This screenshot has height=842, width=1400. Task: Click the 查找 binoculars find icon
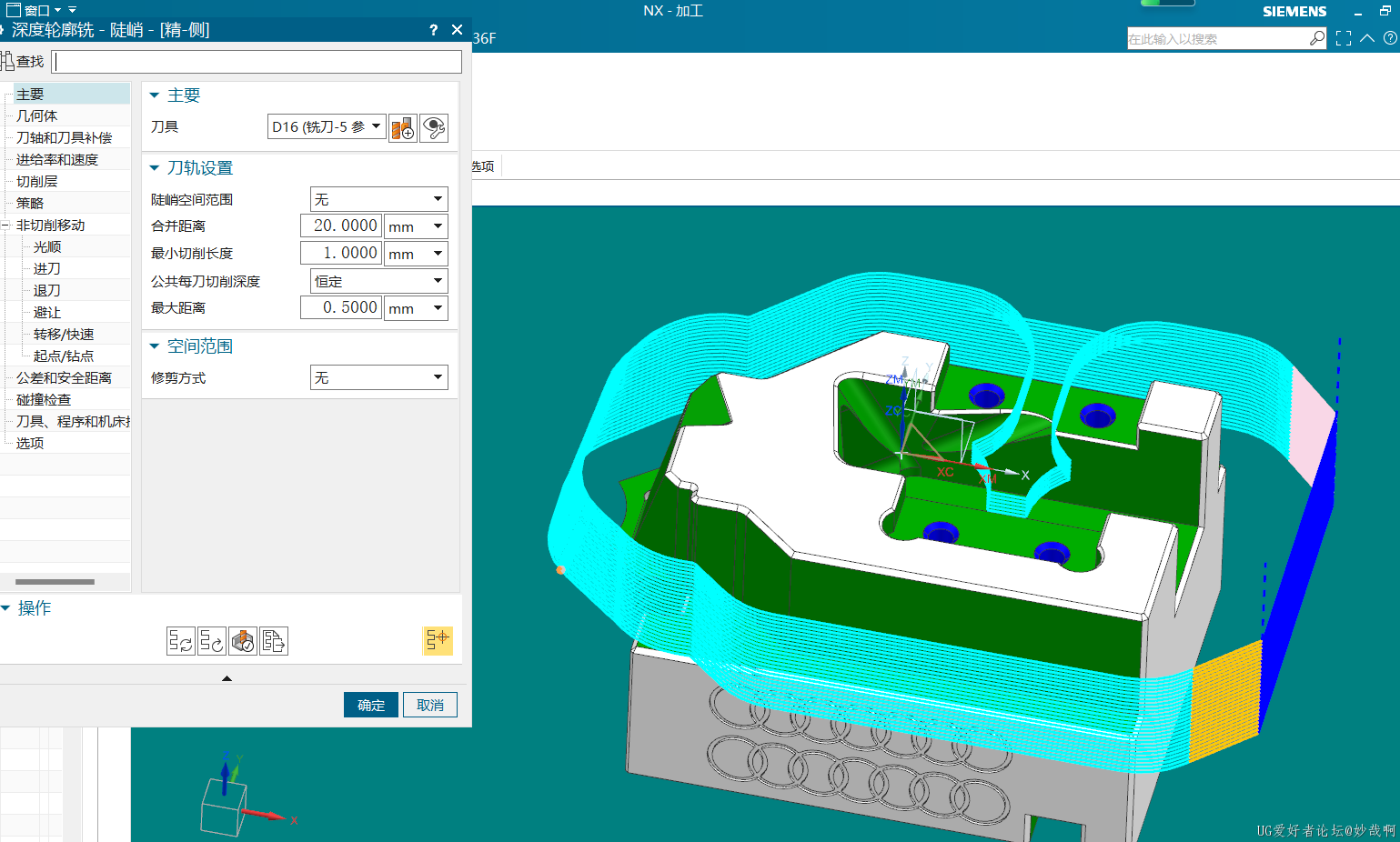tap(7, 62)
